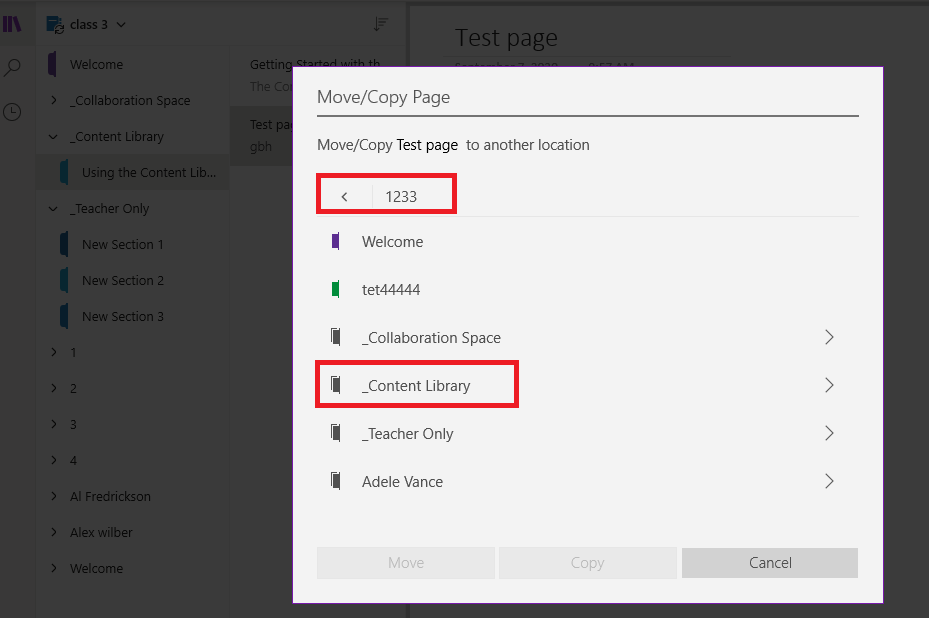Expand section group 4 in sidebar

54,460
